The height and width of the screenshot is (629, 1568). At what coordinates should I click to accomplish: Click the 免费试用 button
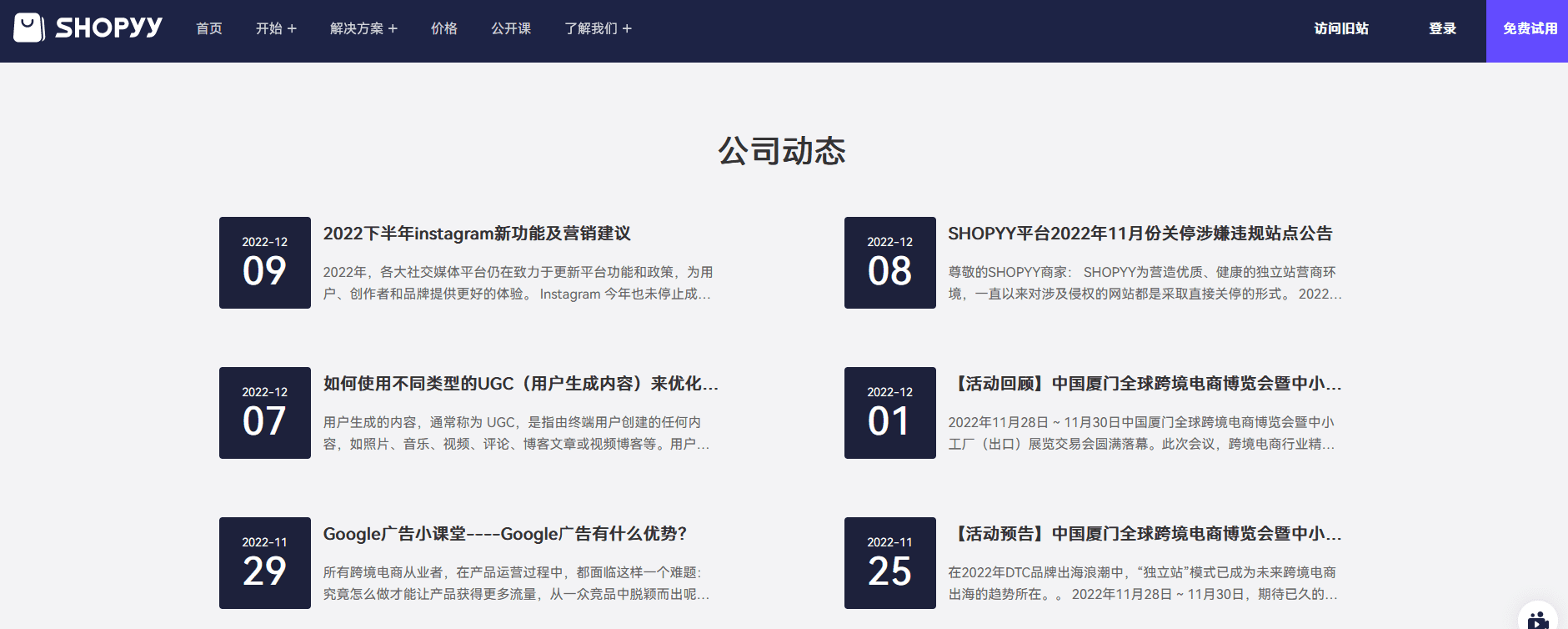(x=1527, y=31)
